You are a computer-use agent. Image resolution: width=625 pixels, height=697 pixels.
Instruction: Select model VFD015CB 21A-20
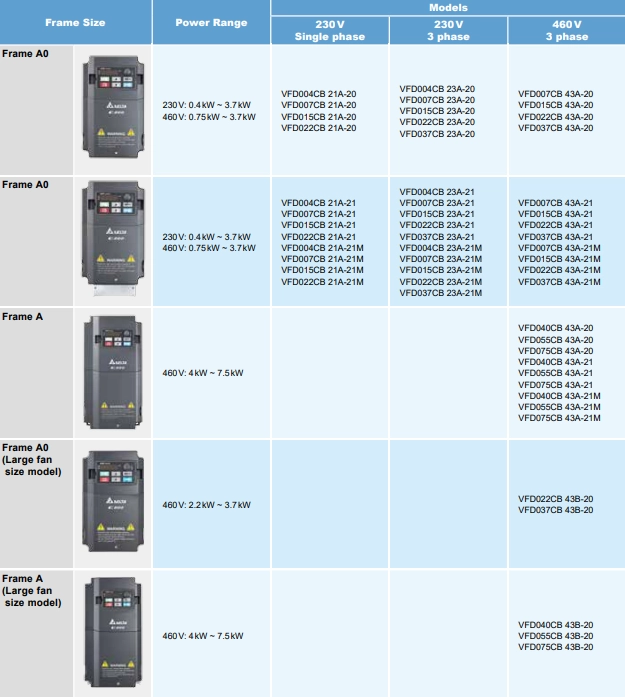318,117
